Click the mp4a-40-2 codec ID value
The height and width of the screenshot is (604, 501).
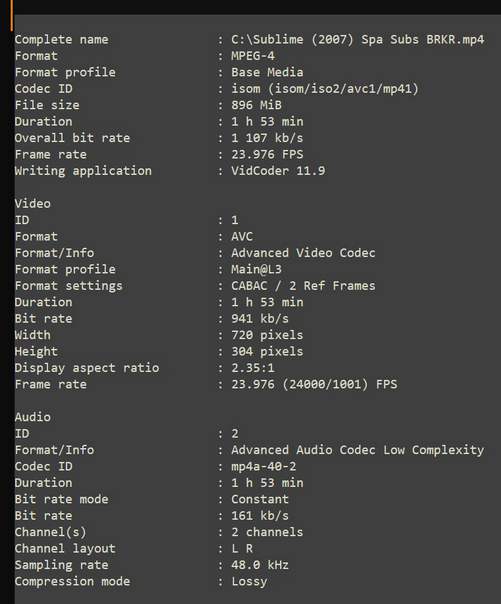coord(263,466)
